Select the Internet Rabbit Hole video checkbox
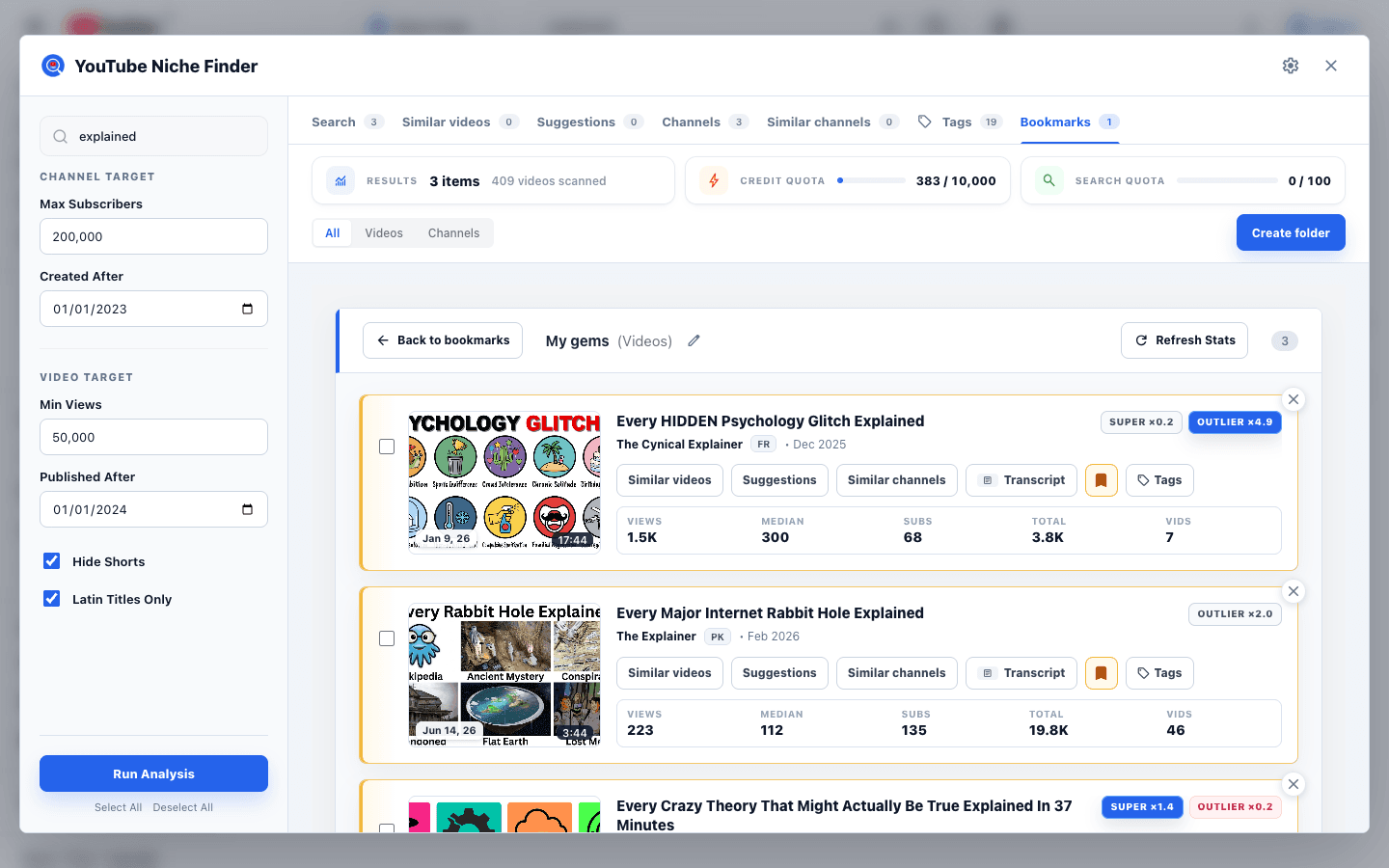1389x868 pixels. 387,638
